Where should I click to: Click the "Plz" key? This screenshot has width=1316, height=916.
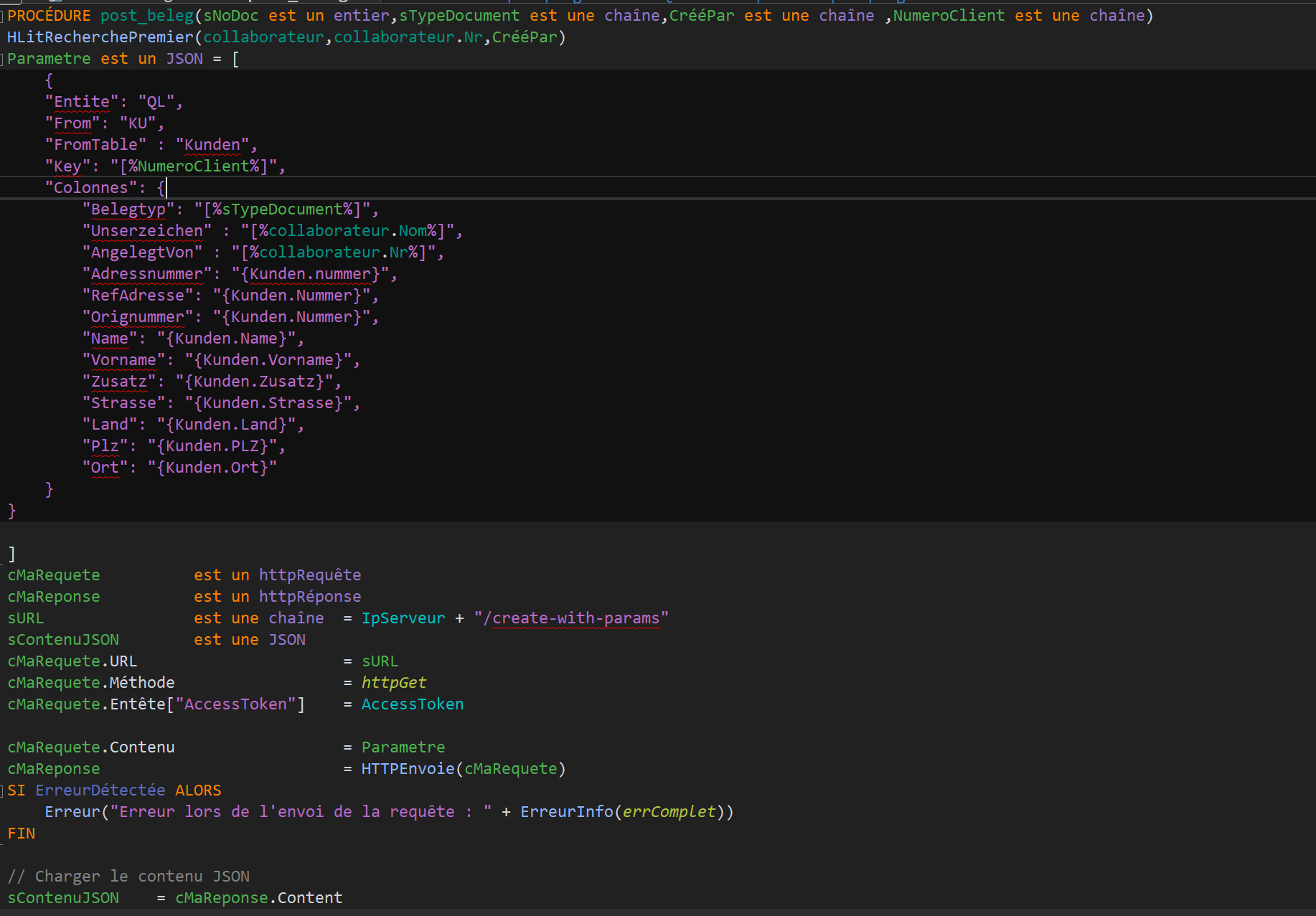pyautogui.click(x=105, y=446)
